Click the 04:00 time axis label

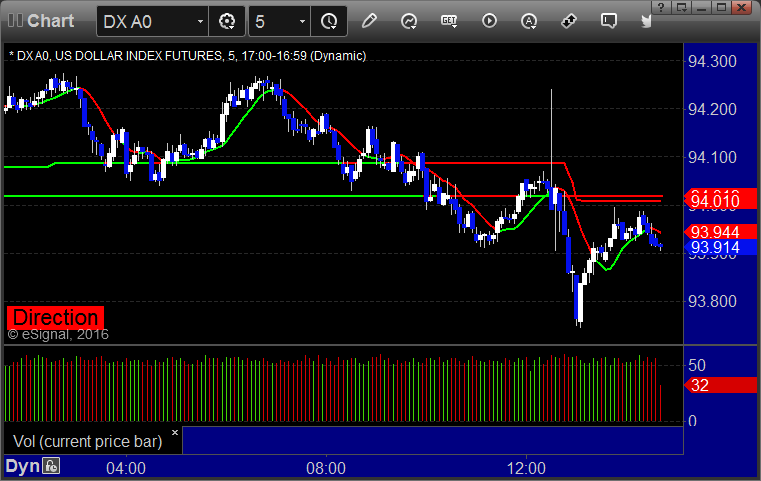click(126, 468)
